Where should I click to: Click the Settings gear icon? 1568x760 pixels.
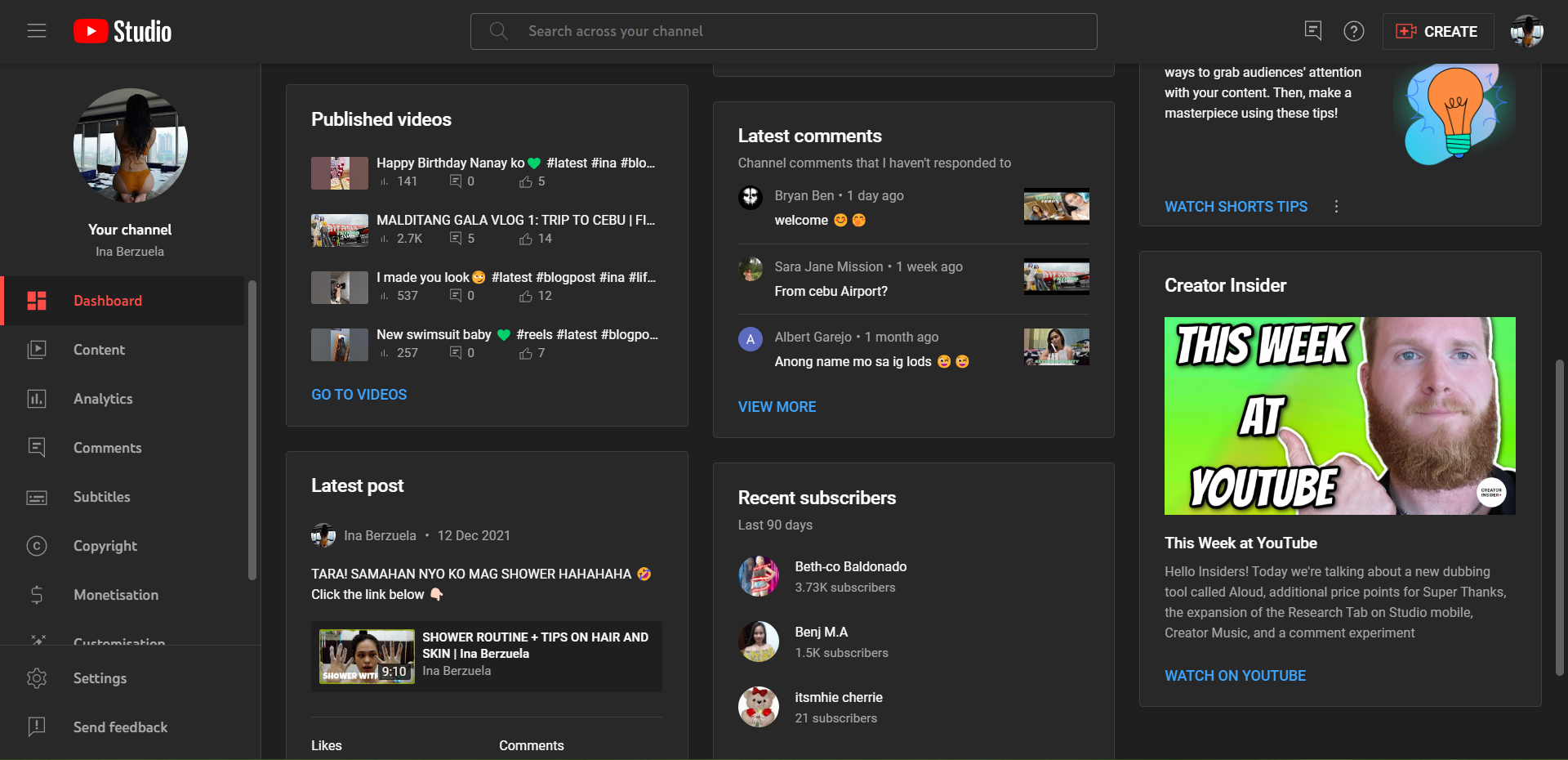37,678
